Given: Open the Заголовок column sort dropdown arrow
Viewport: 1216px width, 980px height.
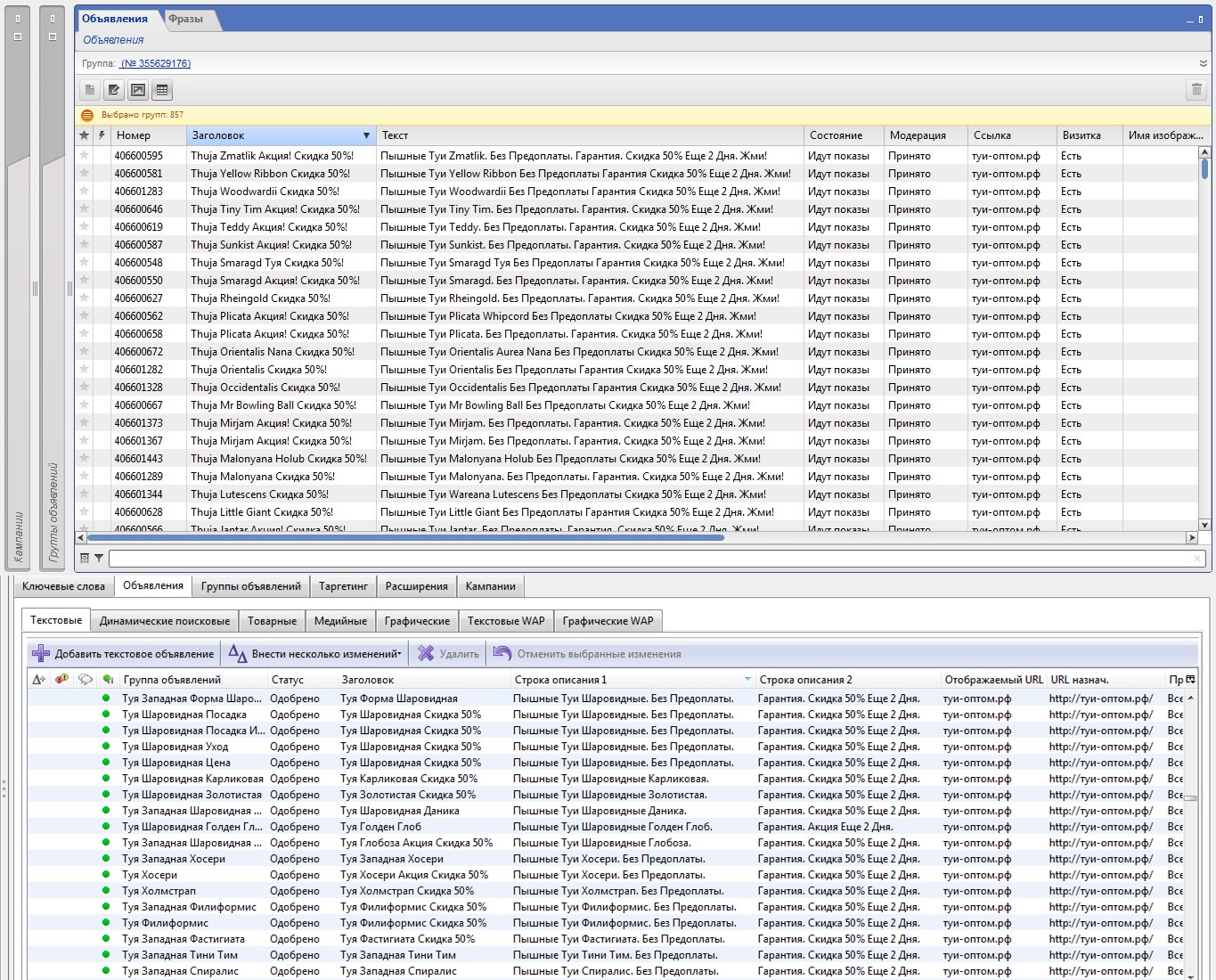Looking at the screenshot, I should click(366, 135).
